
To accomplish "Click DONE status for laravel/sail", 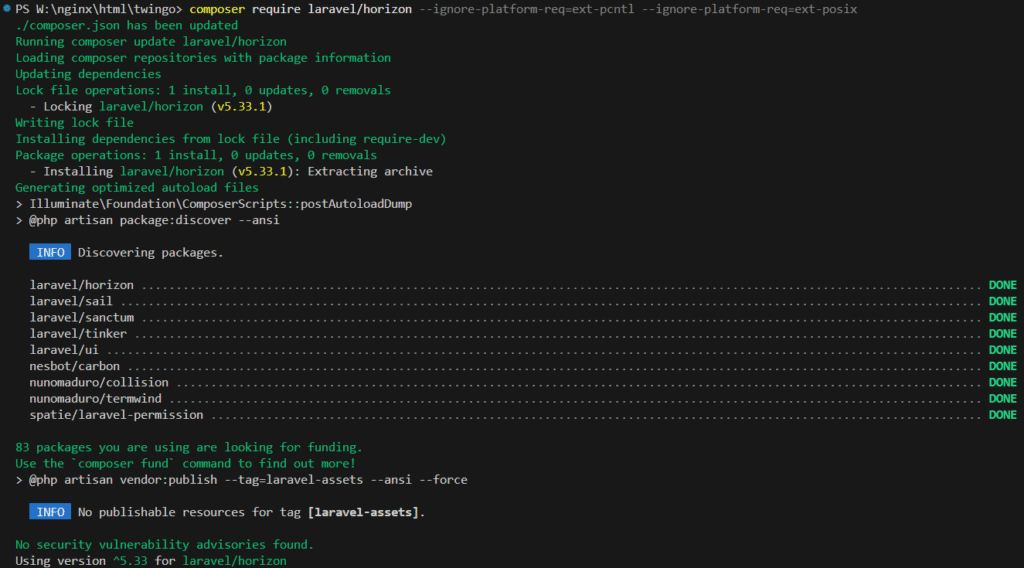I will [1002, 302].
